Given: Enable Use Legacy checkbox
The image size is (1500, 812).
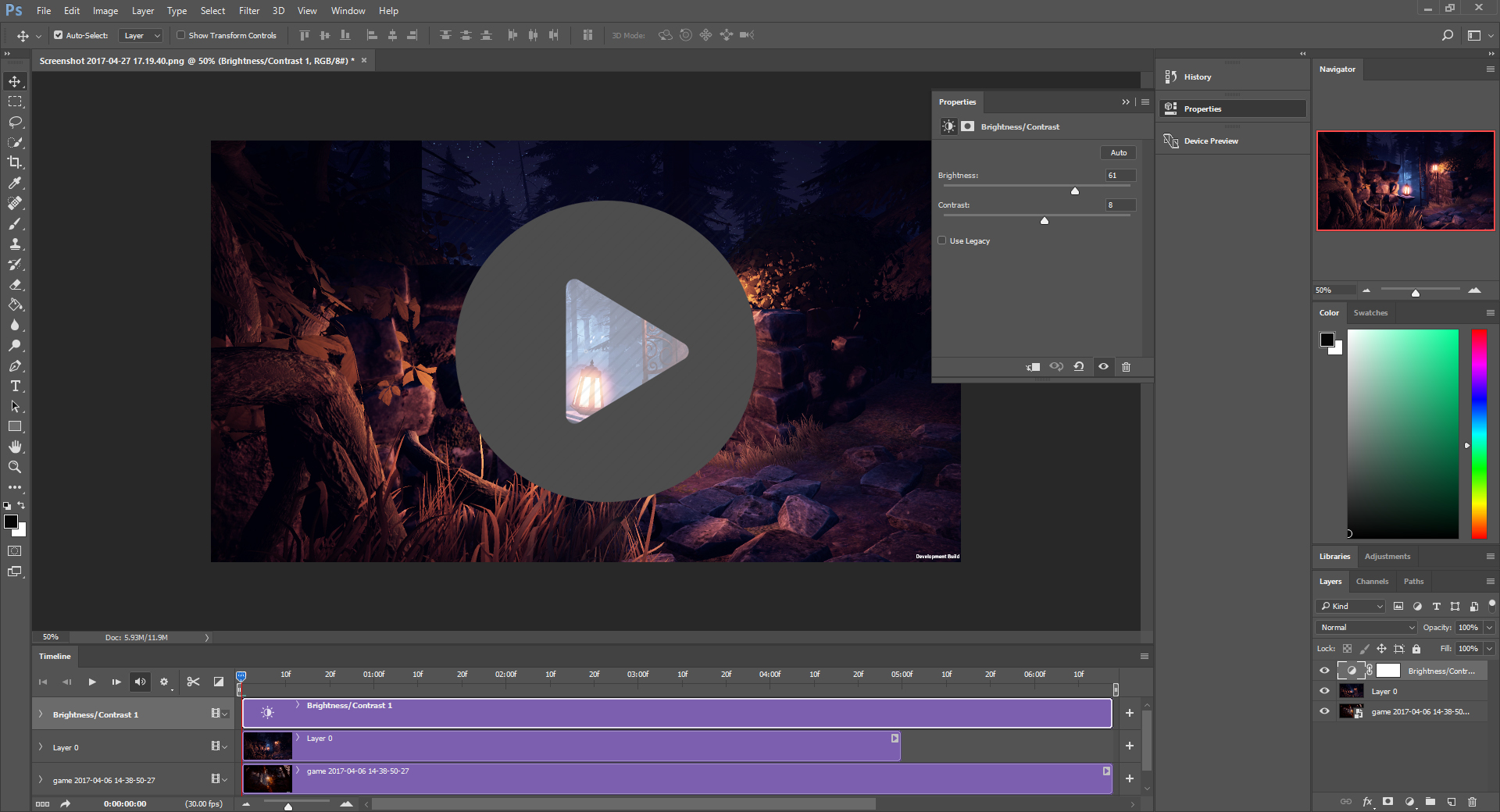Looking at the screenshot, I should click(x=942, y=240).
